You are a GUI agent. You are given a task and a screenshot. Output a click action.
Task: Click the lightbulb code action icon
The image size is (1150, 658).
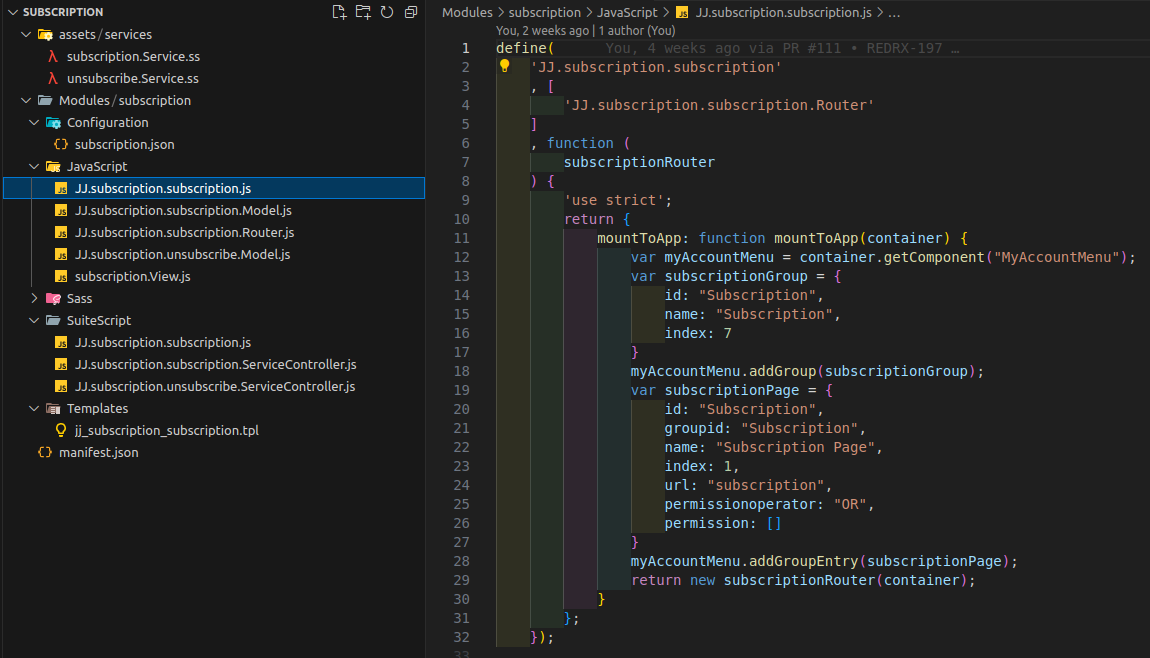pos(505,67)
